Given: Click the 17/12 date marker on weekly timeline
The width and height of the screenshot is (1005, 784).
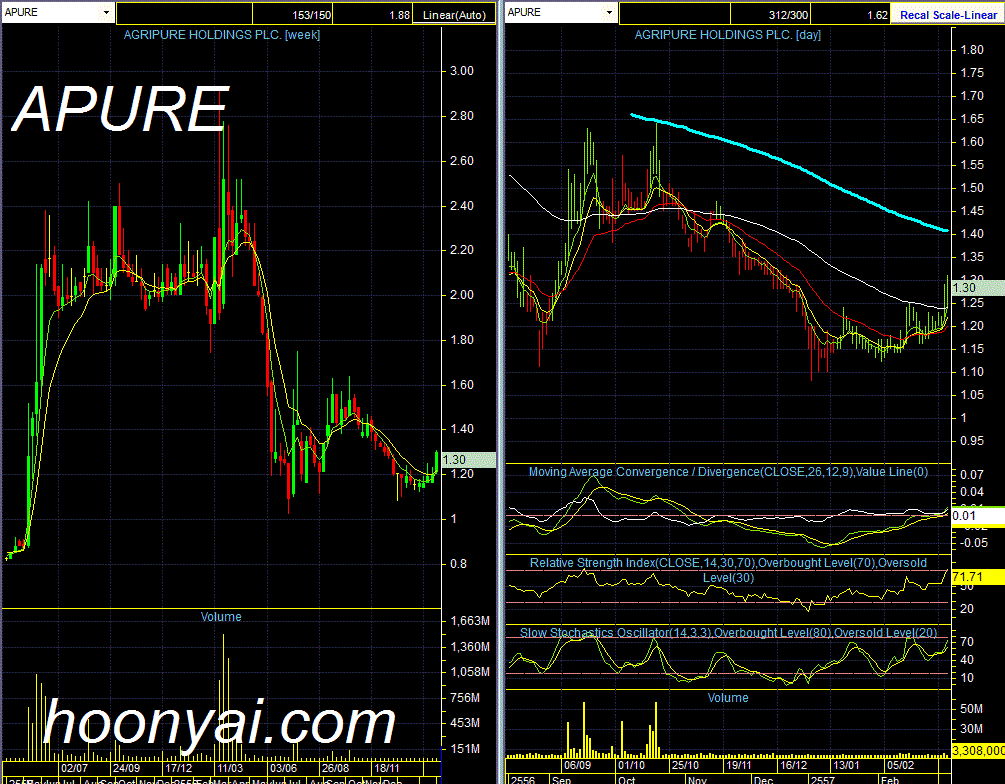Looking at the screenshot, I should (x=178, y=768).
